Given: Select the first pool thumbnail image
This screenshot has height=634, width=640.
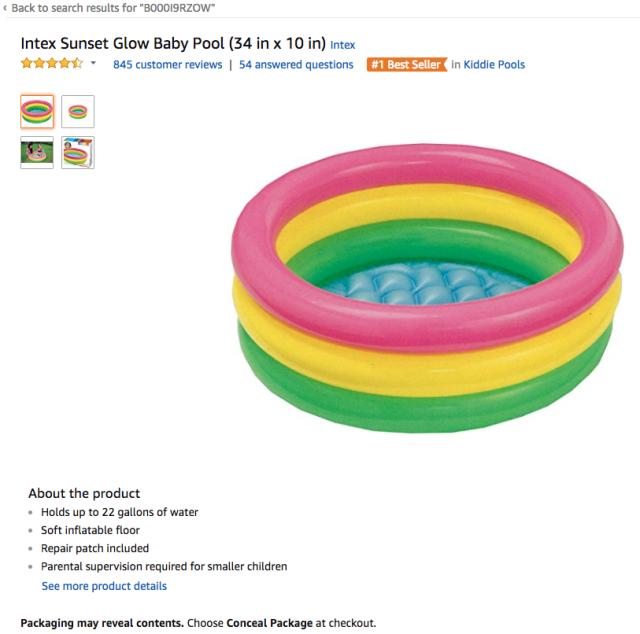Looking at the screenshot, I should pyautogui.click(x=37, y=111).
